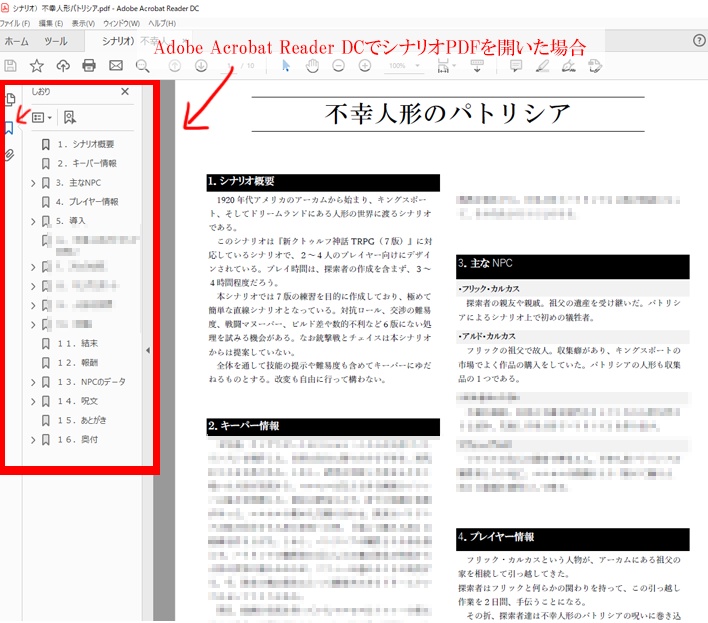Collapse the navigation pane with arrow
708x623 pixels.
click(148, 350)
